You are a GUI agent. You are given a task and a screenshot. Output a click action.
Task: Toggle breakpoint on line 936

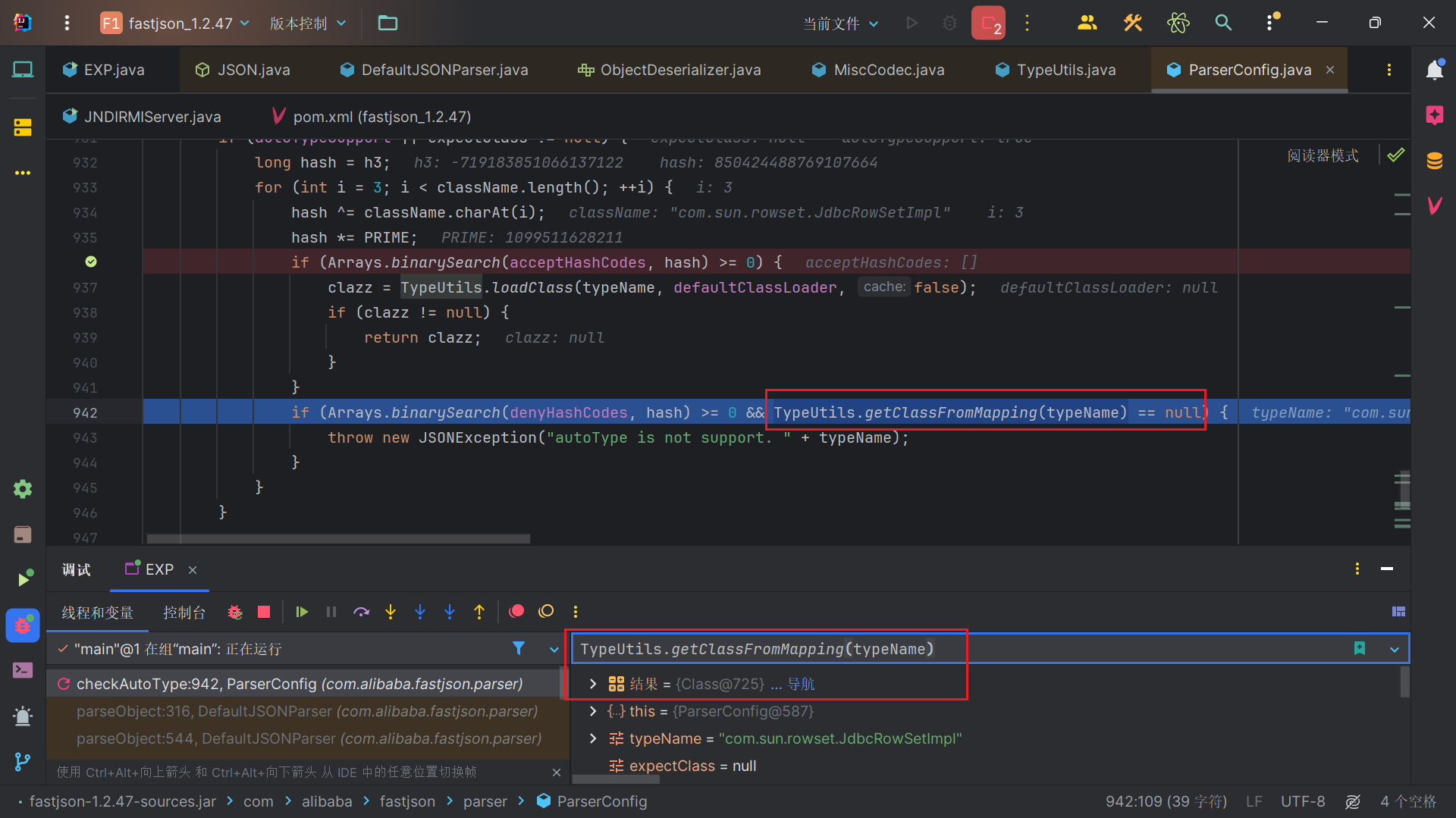coord(91,262)
